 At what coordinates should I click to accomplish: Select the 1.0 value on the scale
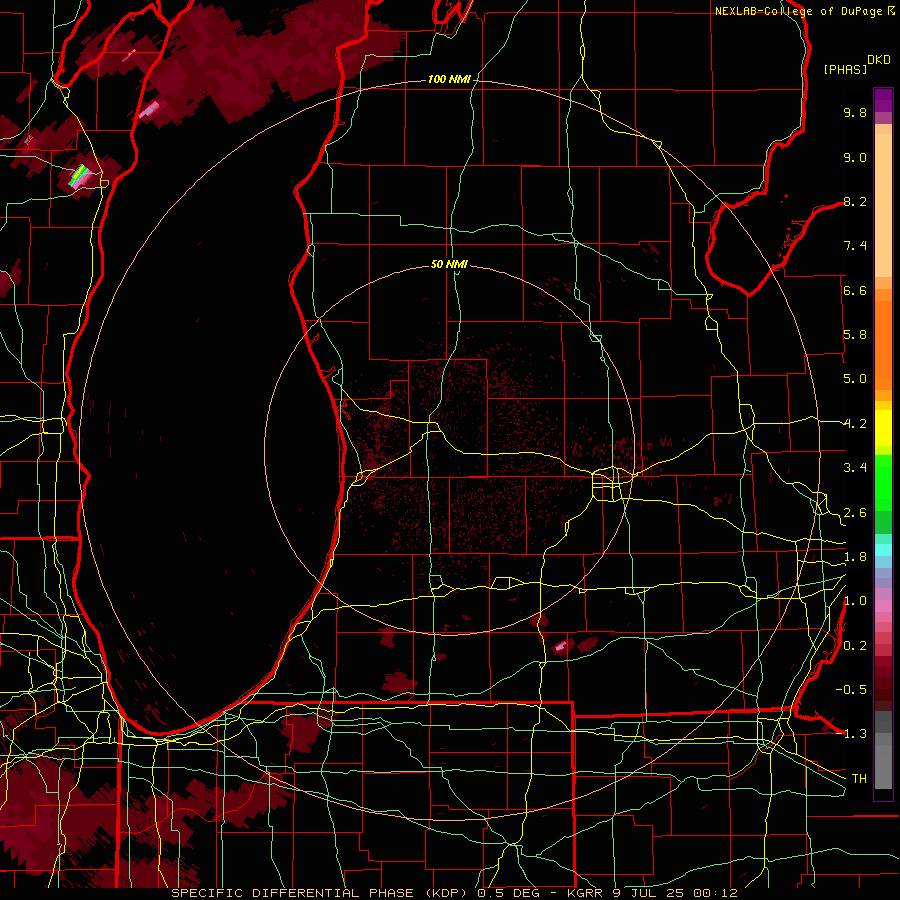855,601
